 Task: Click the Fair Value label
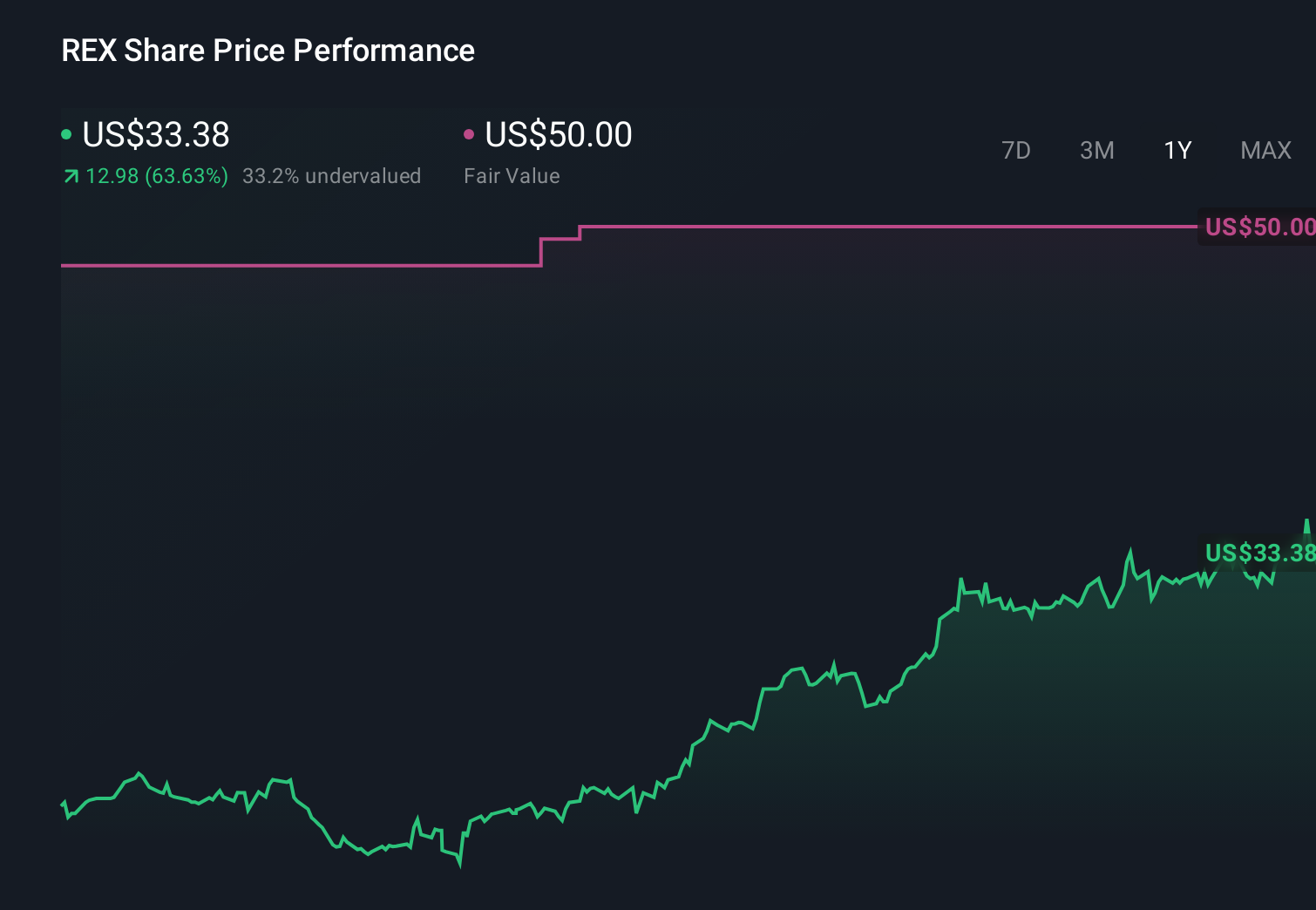(x=512, y=176)
